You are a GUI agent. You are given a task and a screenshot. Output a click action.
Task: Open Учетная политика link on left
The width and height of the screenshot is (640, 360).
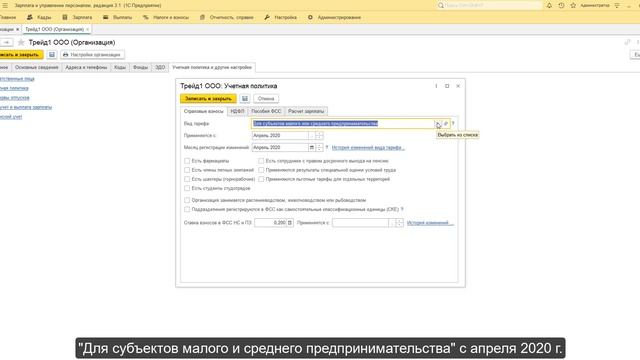pyautogui.click(x=14, y=88)
